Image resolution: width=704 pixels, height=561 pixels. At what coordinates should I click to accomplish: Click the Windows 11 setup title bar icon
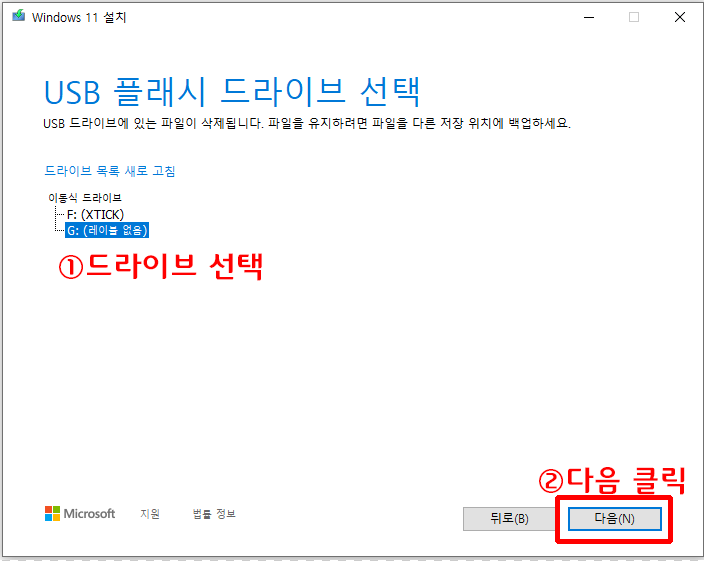point(18,16)
